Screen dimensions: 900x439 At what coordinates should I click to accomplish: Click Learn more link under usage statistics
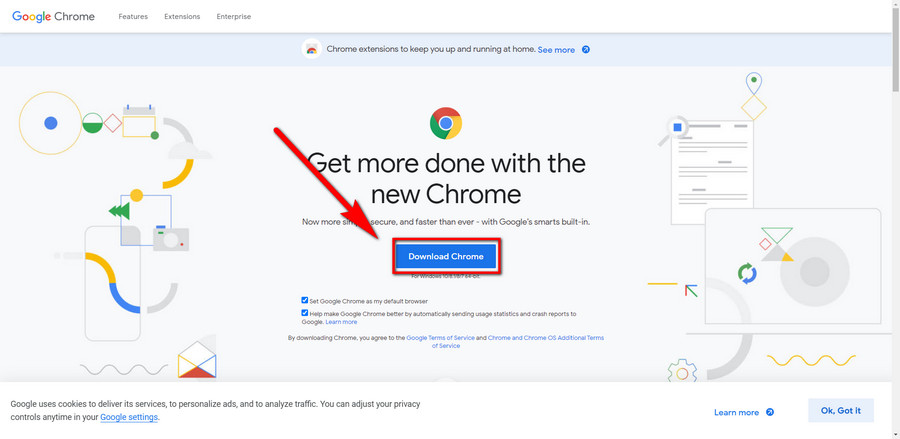tap(341, 322)
